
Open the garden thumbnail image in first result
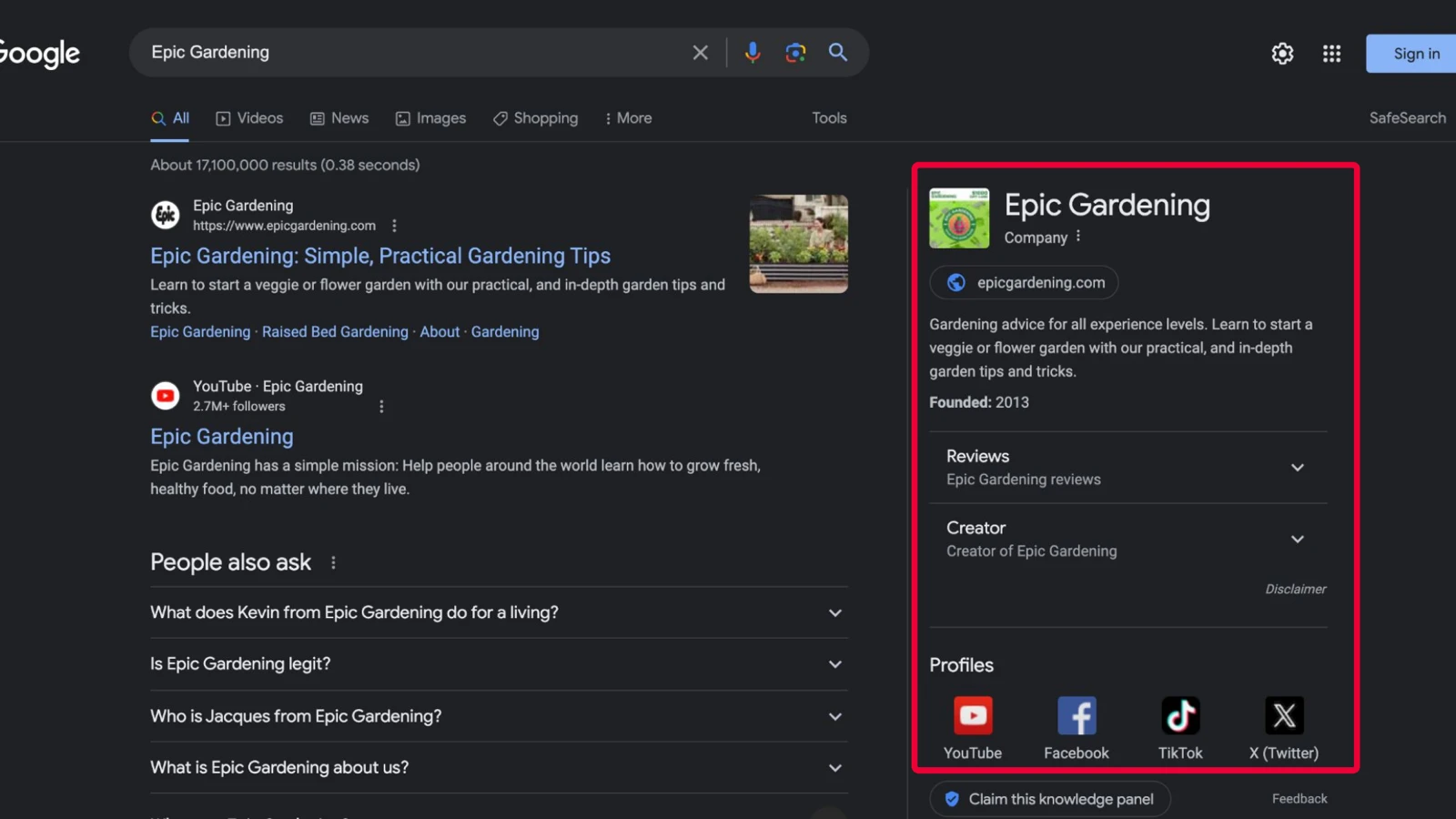[799, 244]
